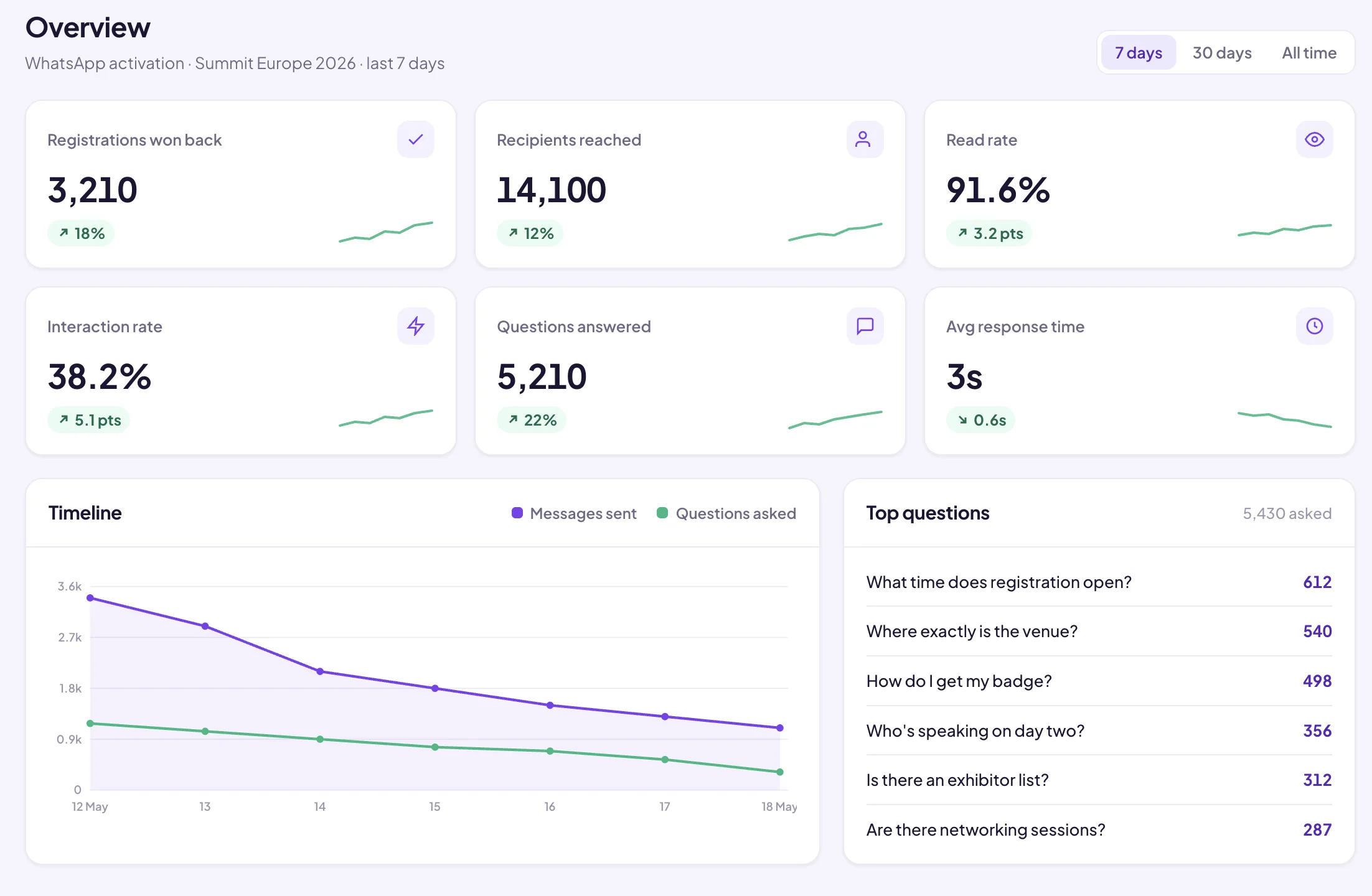This screenshot has width=1372, height=896.
Task: Click the 91.6% read rate value
Action: 998,190
